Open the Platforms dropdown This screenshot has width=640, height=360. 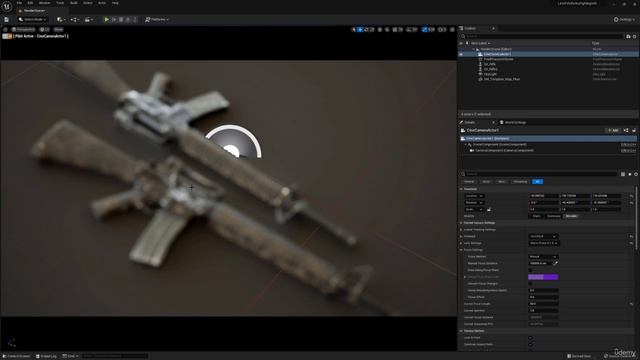(157, 20)
